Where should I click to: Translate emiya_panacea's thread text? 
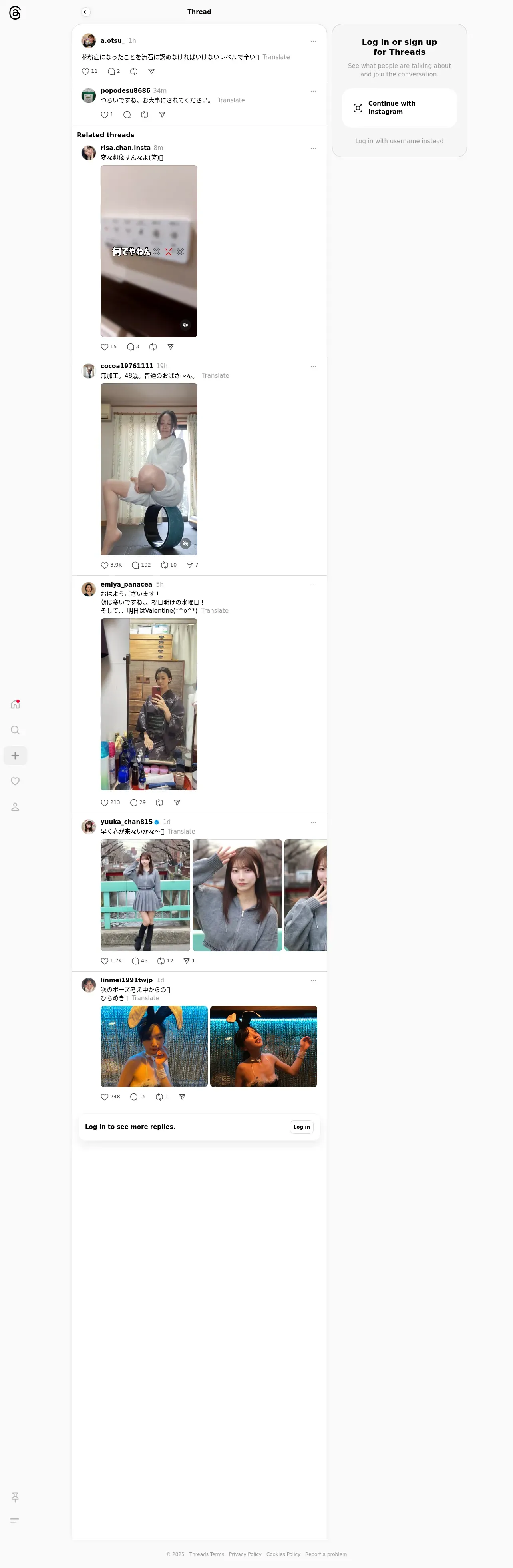point(215,610)
